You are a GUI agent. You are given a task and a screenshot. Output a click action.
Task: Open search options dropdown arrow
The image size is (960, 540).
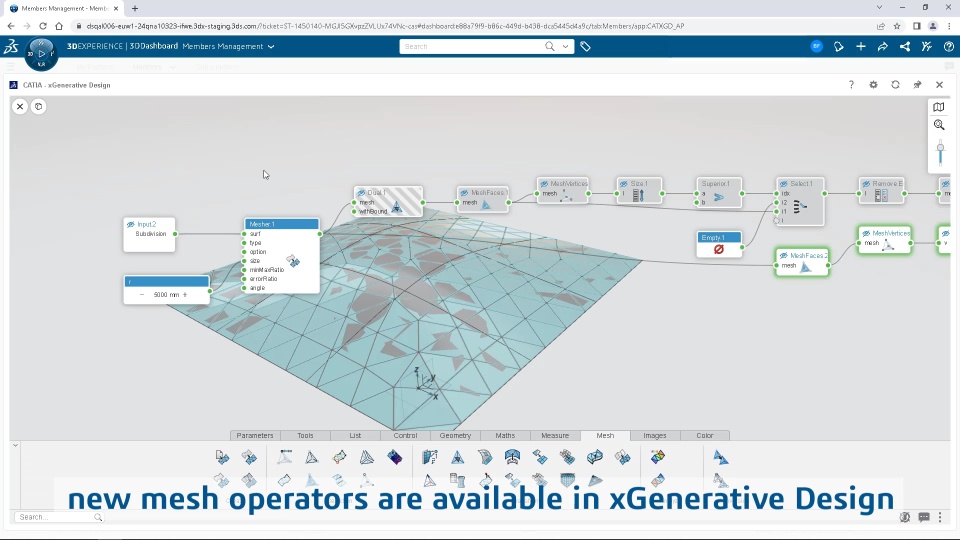[565, 47]
